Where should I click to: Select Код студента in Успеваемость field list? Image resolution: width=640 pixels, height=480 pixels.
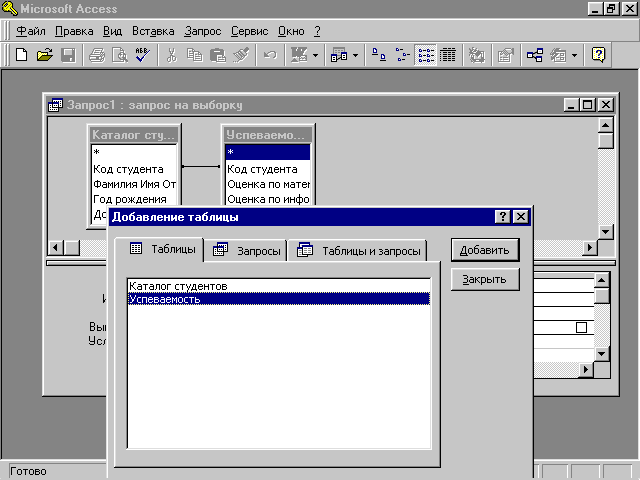(x=268, y=169)
